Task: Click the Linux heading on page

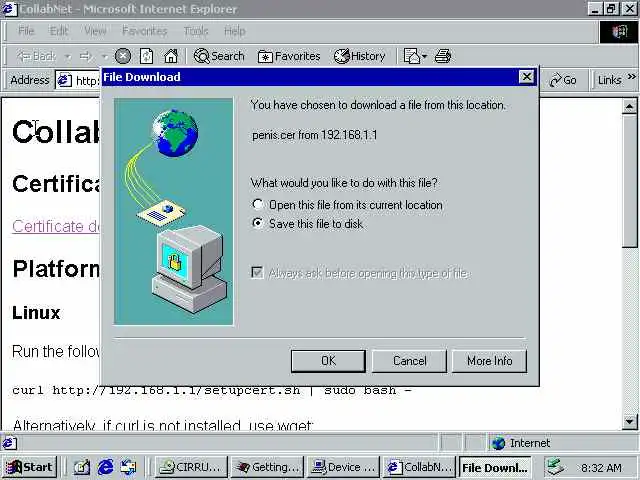Action: (36, 312)
